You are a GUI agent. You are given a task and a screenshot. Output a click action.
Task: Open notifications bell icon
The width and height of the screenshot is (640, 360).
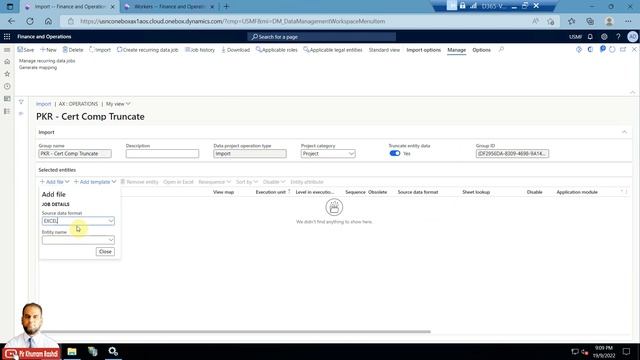(x=590, y=37)
